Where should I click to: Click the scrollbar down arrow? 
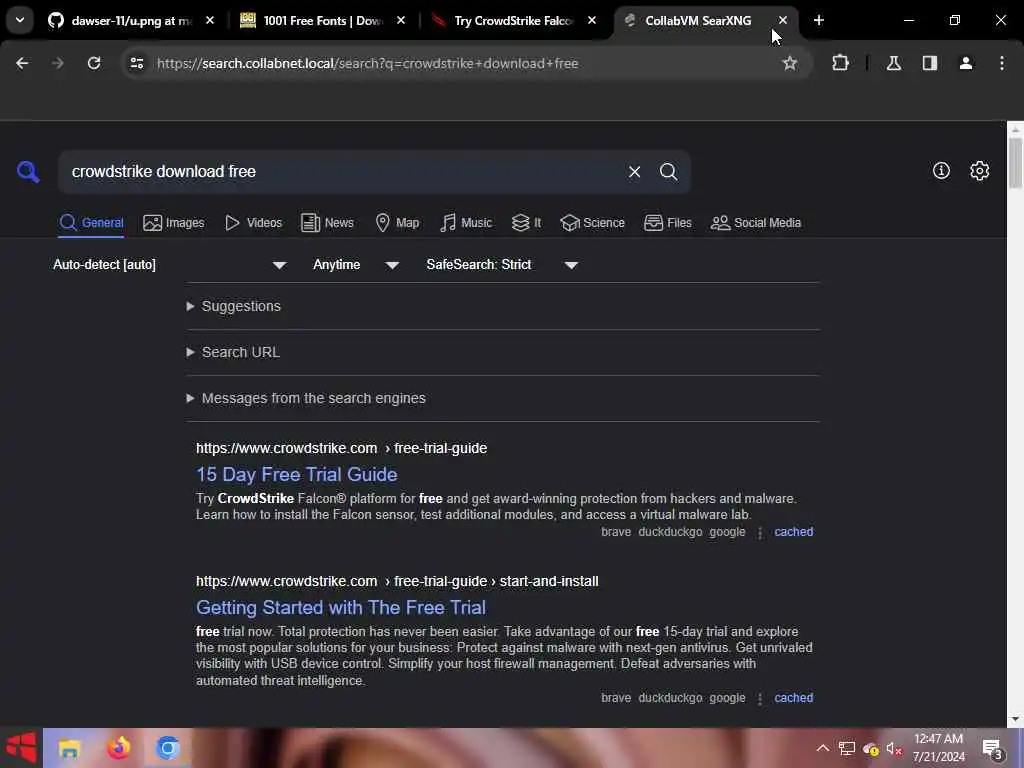[1015, 719]
